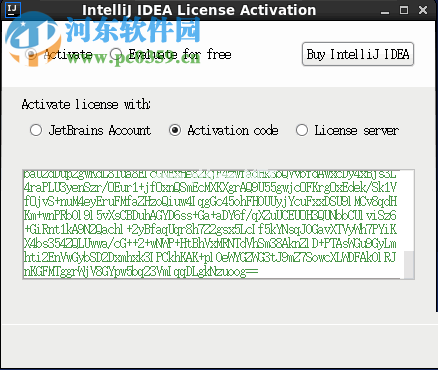Select Activation code radio button

point(175,130)
